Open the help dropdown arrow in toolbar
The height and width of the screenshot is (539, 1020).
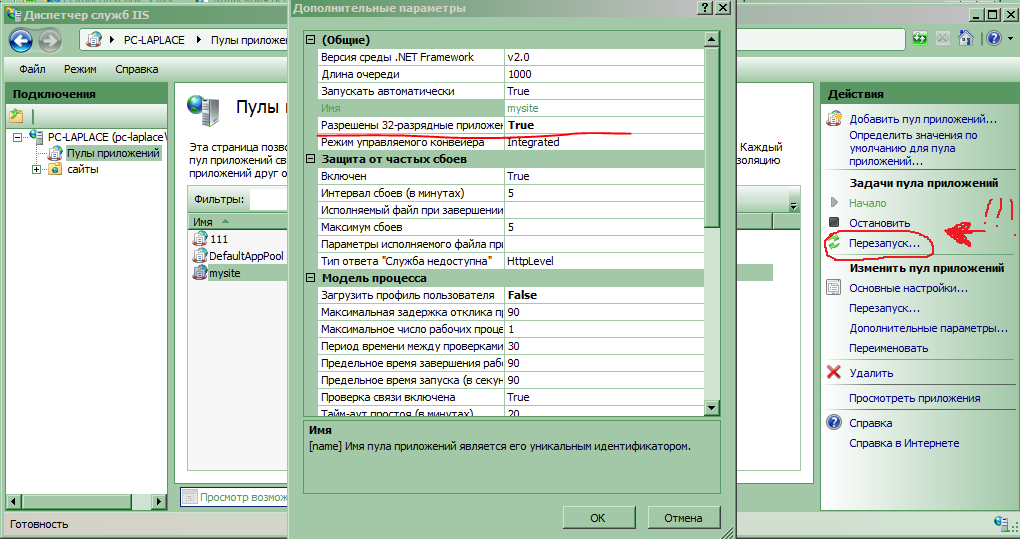click(x=1010, y=38)
